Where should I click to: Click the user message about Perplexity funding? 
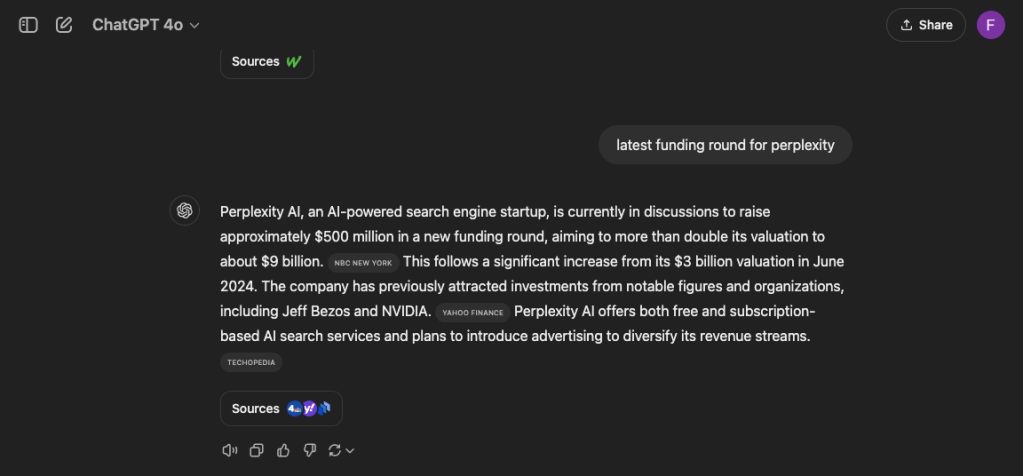(725, 145)
